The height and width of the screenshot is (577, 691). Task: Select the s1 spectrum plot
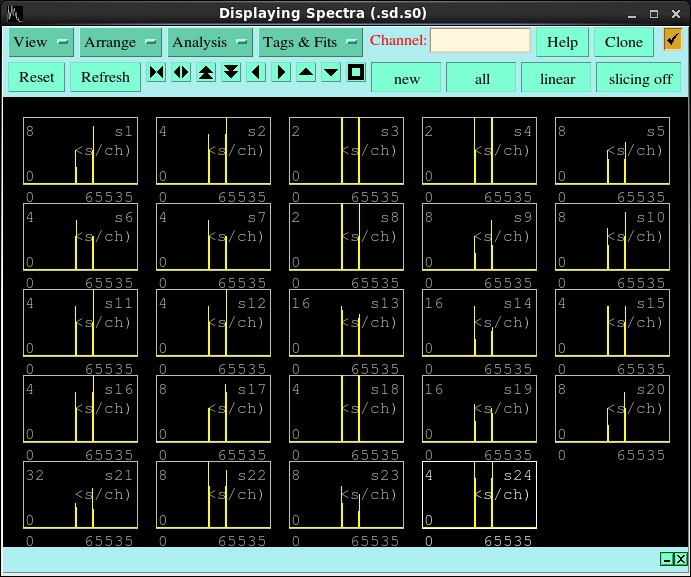[81, 151]
